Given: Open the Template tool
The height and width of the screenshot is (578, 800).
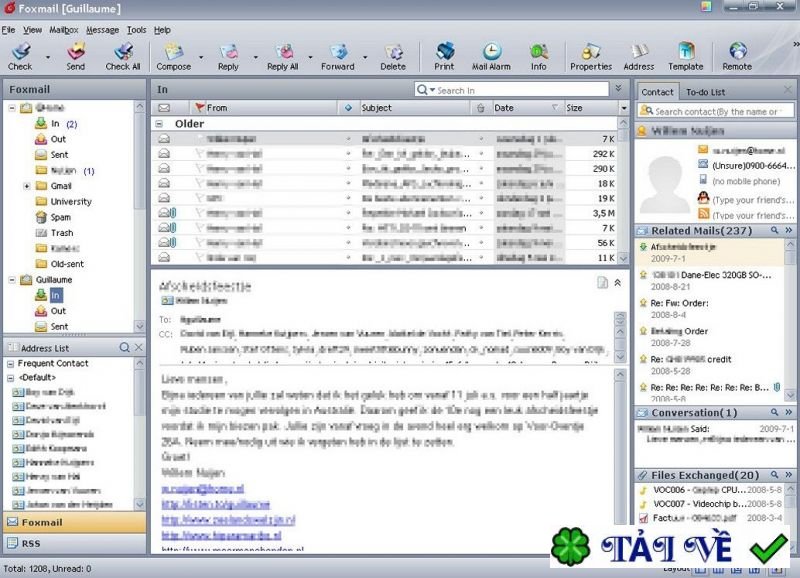Looking at the screenshot, I should click(x=686, y=56).
